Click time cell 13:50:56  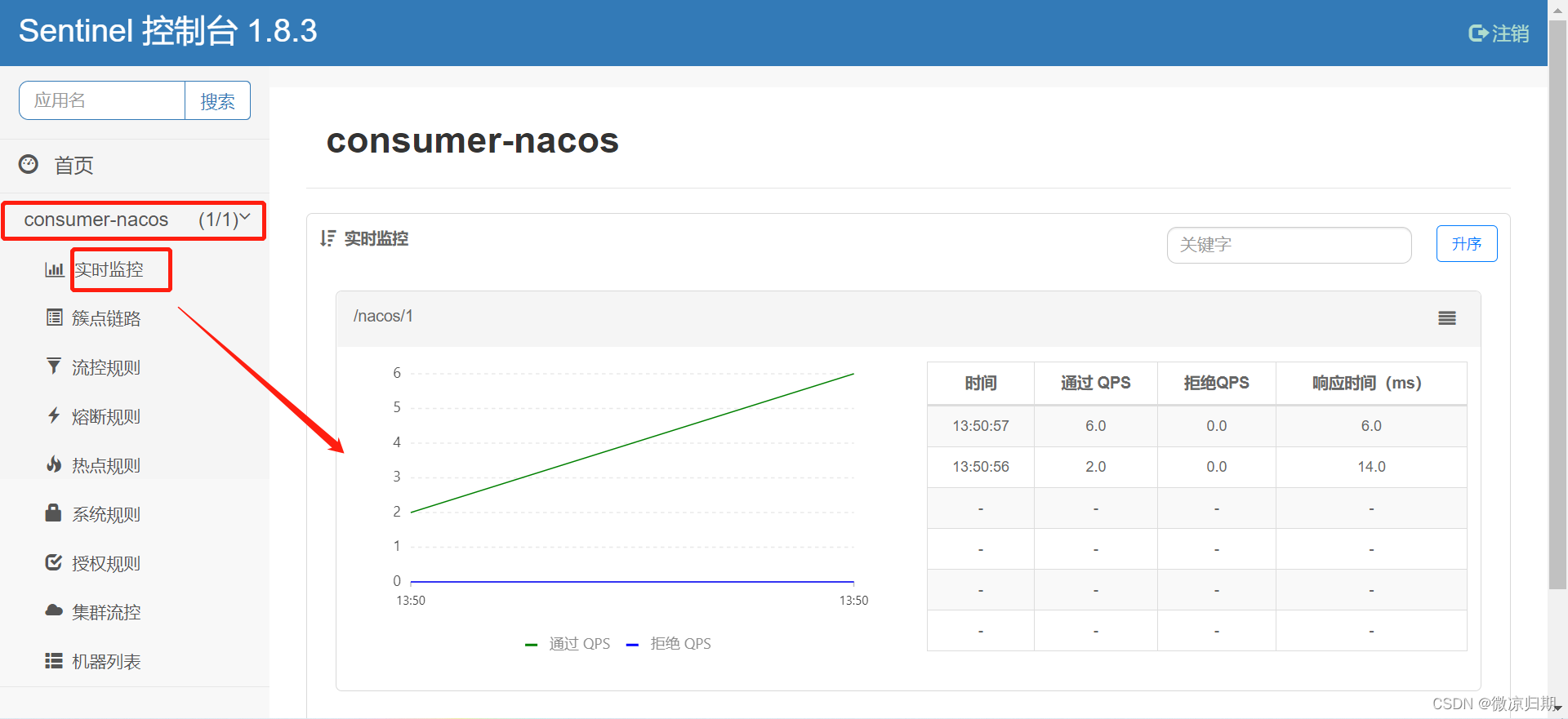(981, 467)
